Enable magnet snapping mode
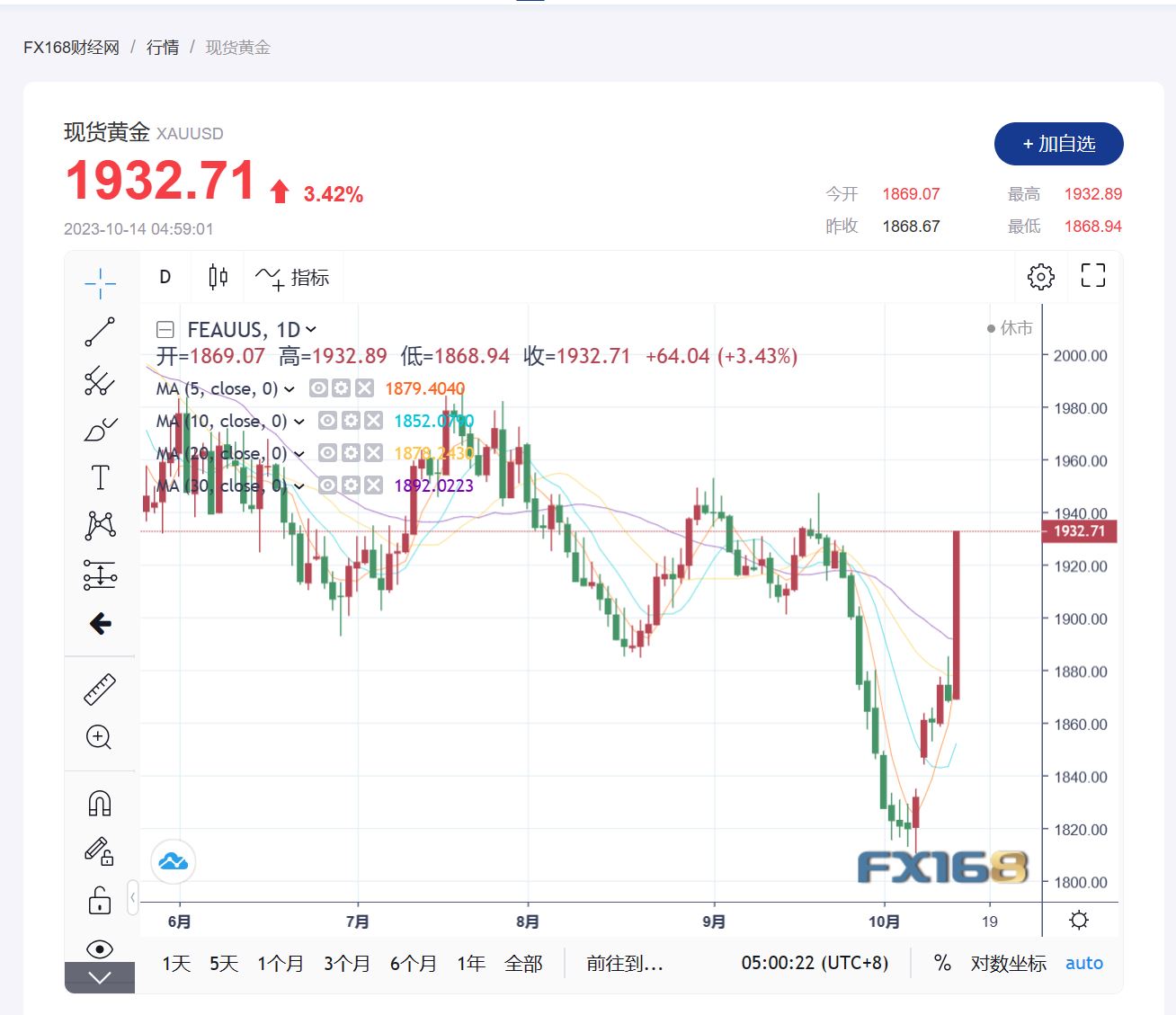The width and height of the screenshot is (1176, 1015). [x=100, y=802]
